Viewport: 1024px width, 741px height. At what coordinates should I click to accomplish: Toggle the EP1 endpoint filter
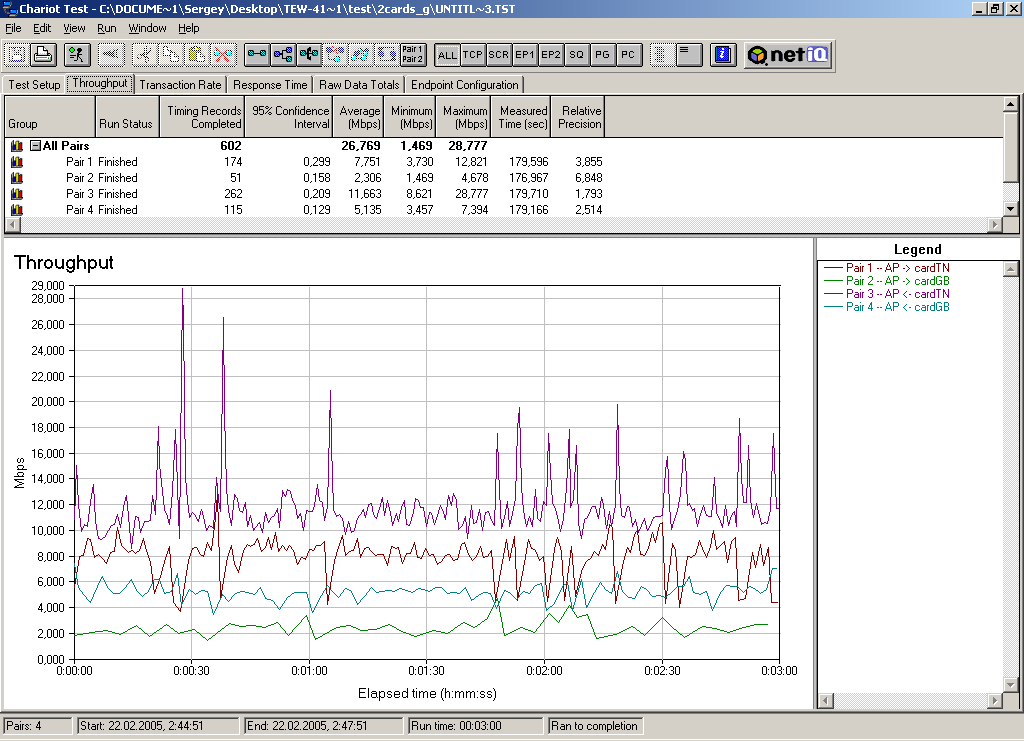(524, 55)
